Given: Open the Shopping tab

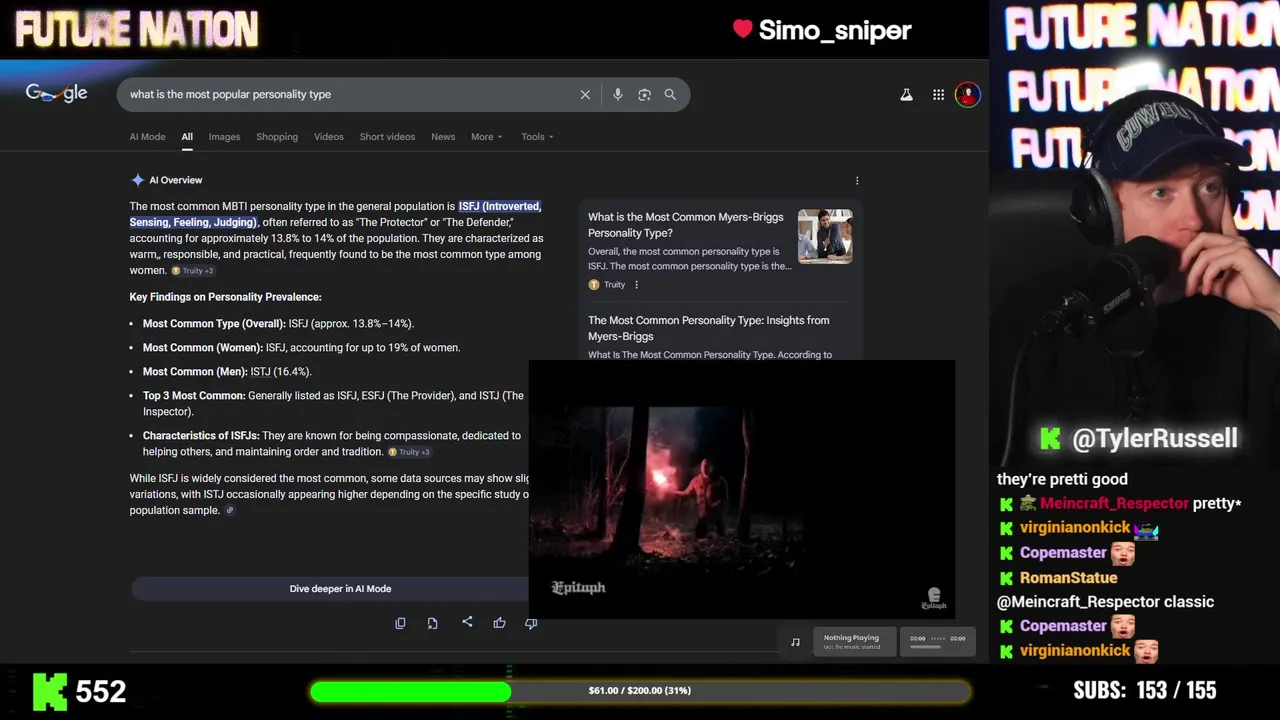Looking at the screenshot, I should tap(277, 137).
